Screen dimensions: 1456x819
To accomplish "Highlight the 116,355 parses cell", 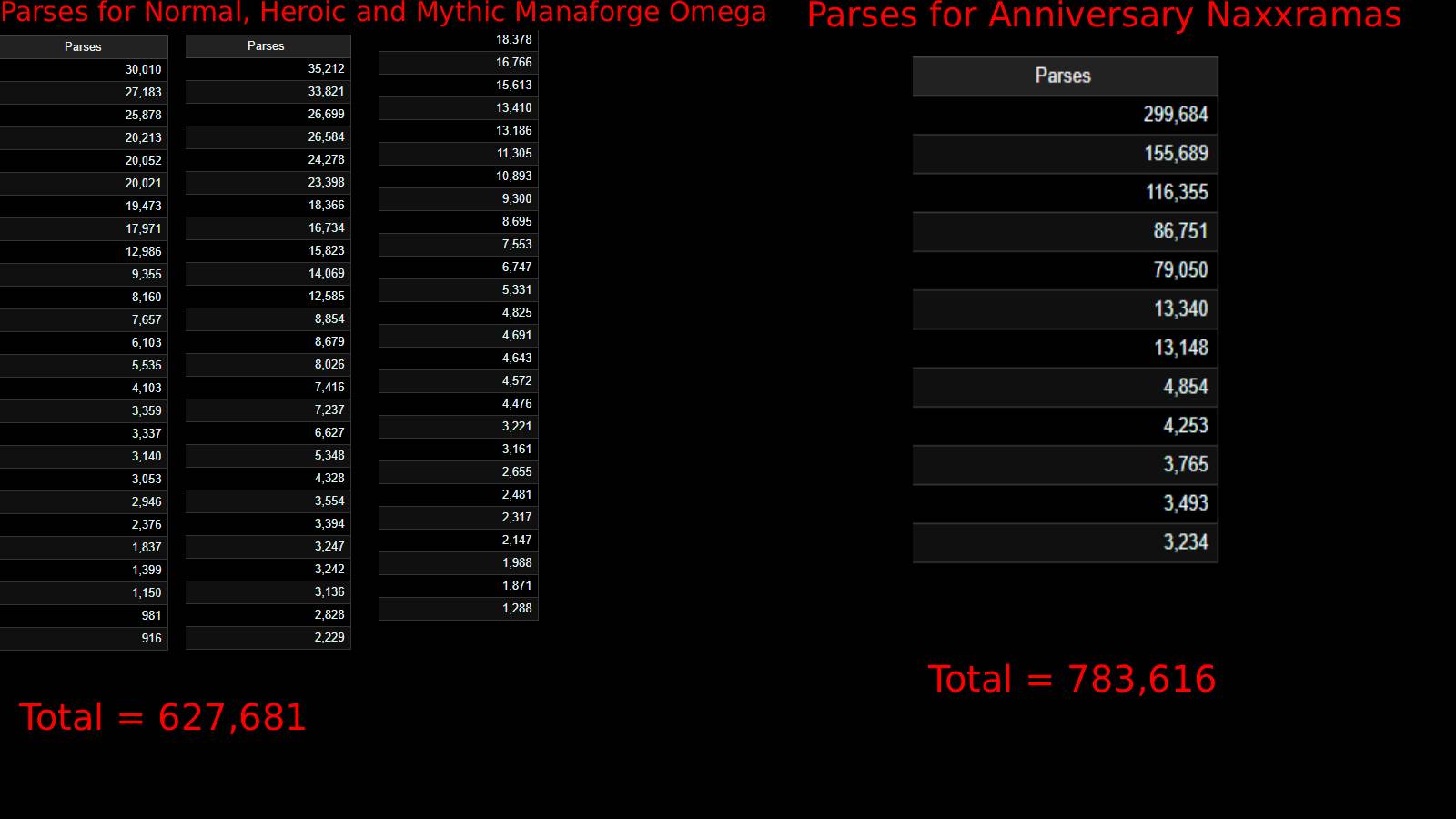I will click(1065, 193).
